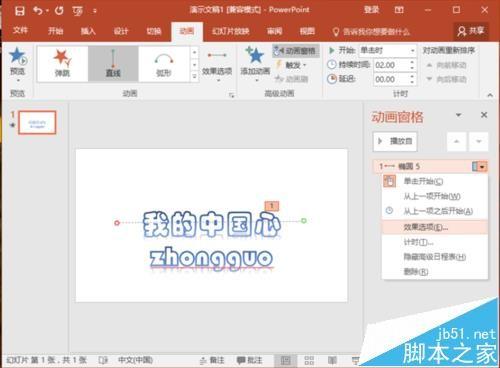Toggle the 备注 notes pane
This screenshot has height=368, width=500.
212,360
